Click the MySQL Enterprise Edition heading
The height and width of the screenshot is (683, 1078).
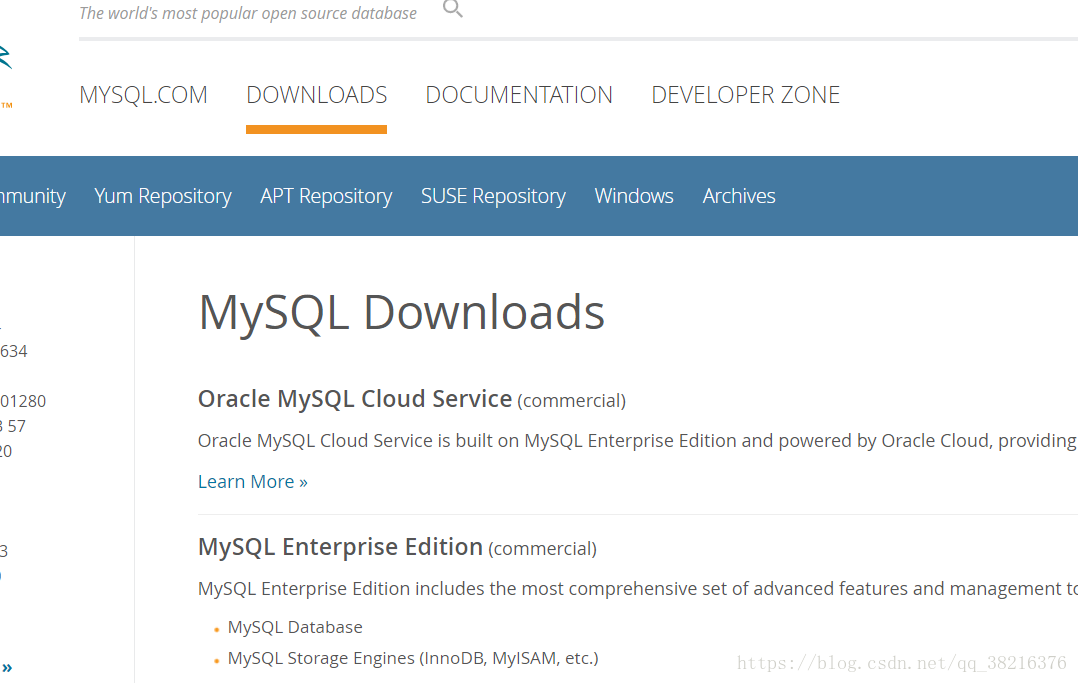[340, 547]
